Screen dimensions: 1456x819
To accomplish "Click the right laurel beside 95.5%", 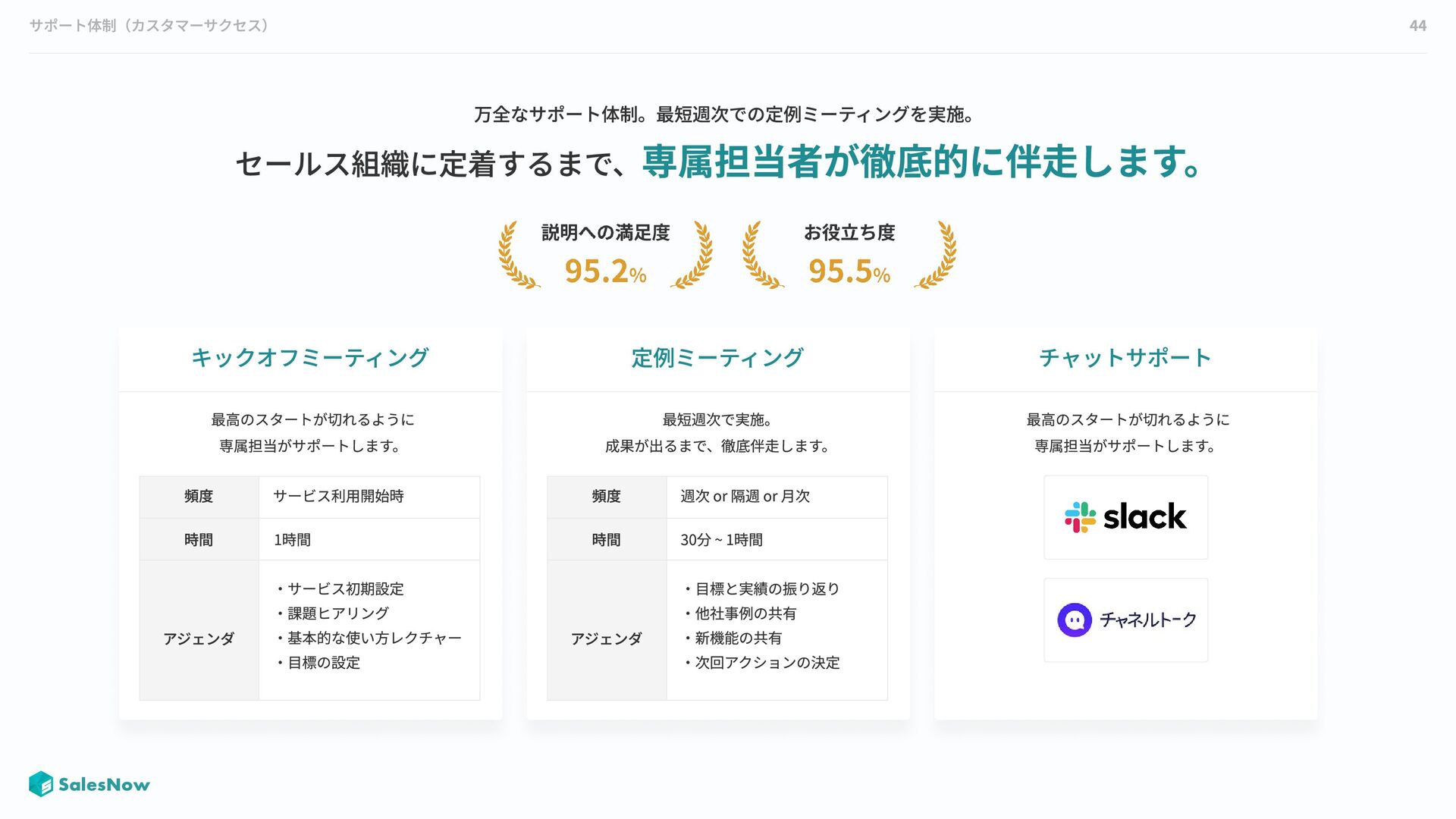I will (936, 255).
